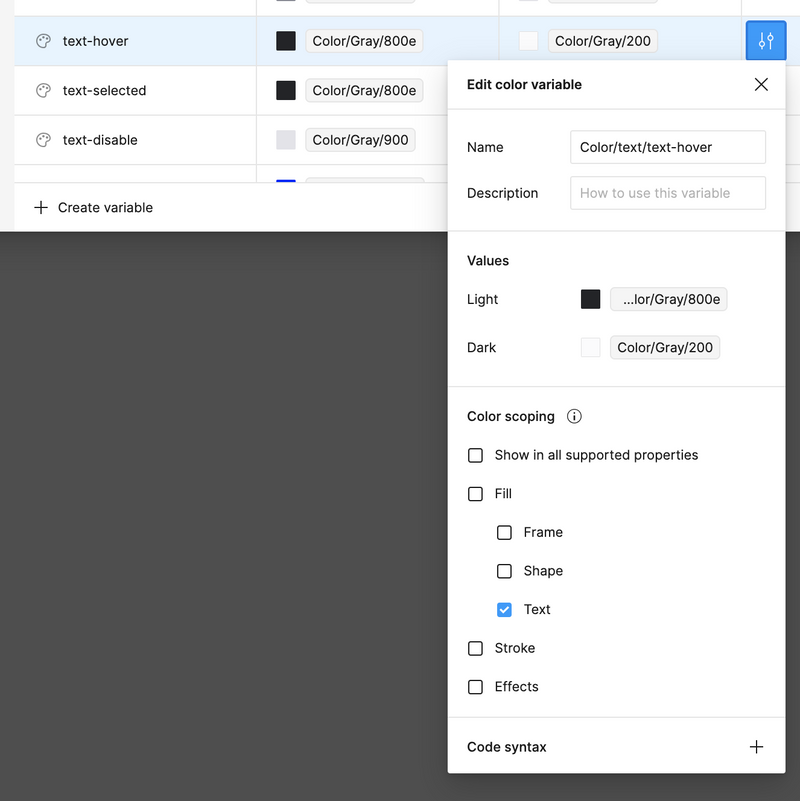Screen dimensions: 800x801
Task: Click the text-hover row light swatch
Action: tap(529, 41)
